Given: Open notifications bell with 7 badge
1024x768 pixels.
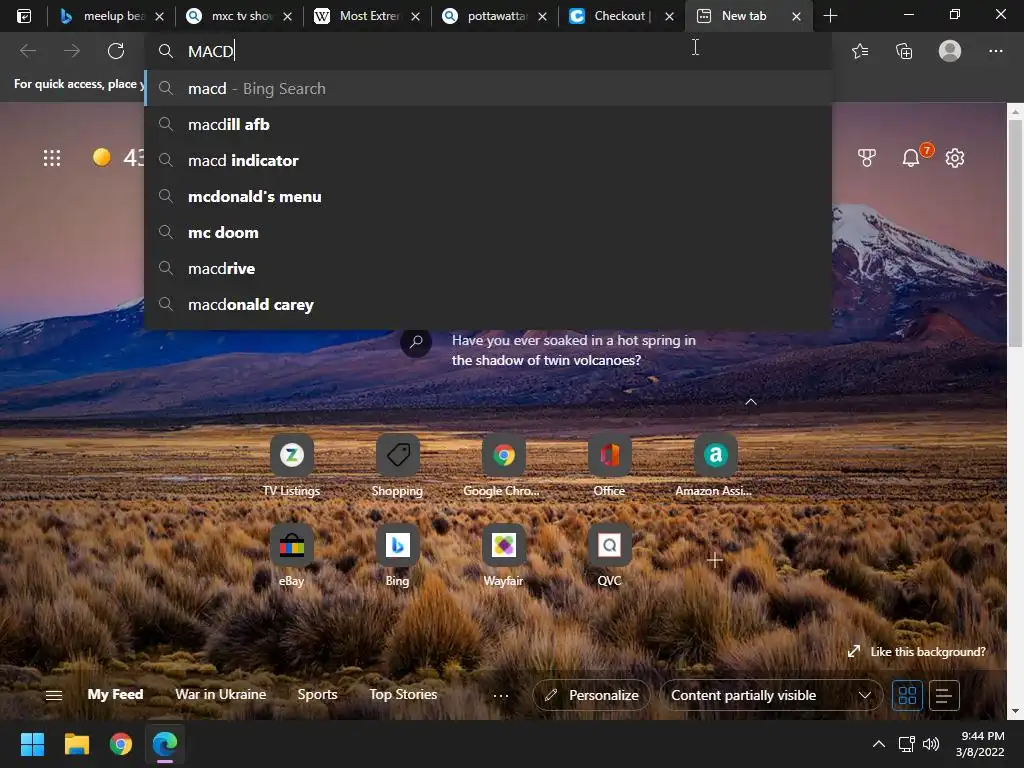Looking at the screenshot, I should coord(912,157).
